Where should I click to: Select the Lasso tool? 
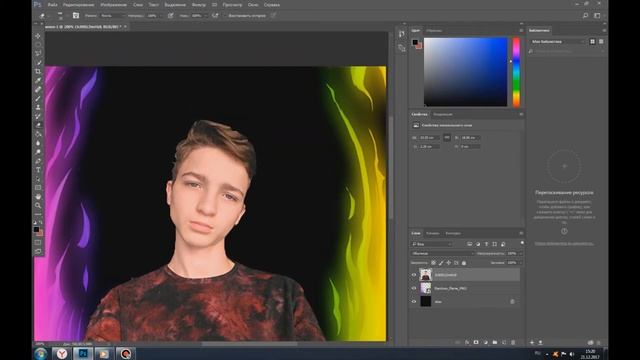(x=38, y=53)
